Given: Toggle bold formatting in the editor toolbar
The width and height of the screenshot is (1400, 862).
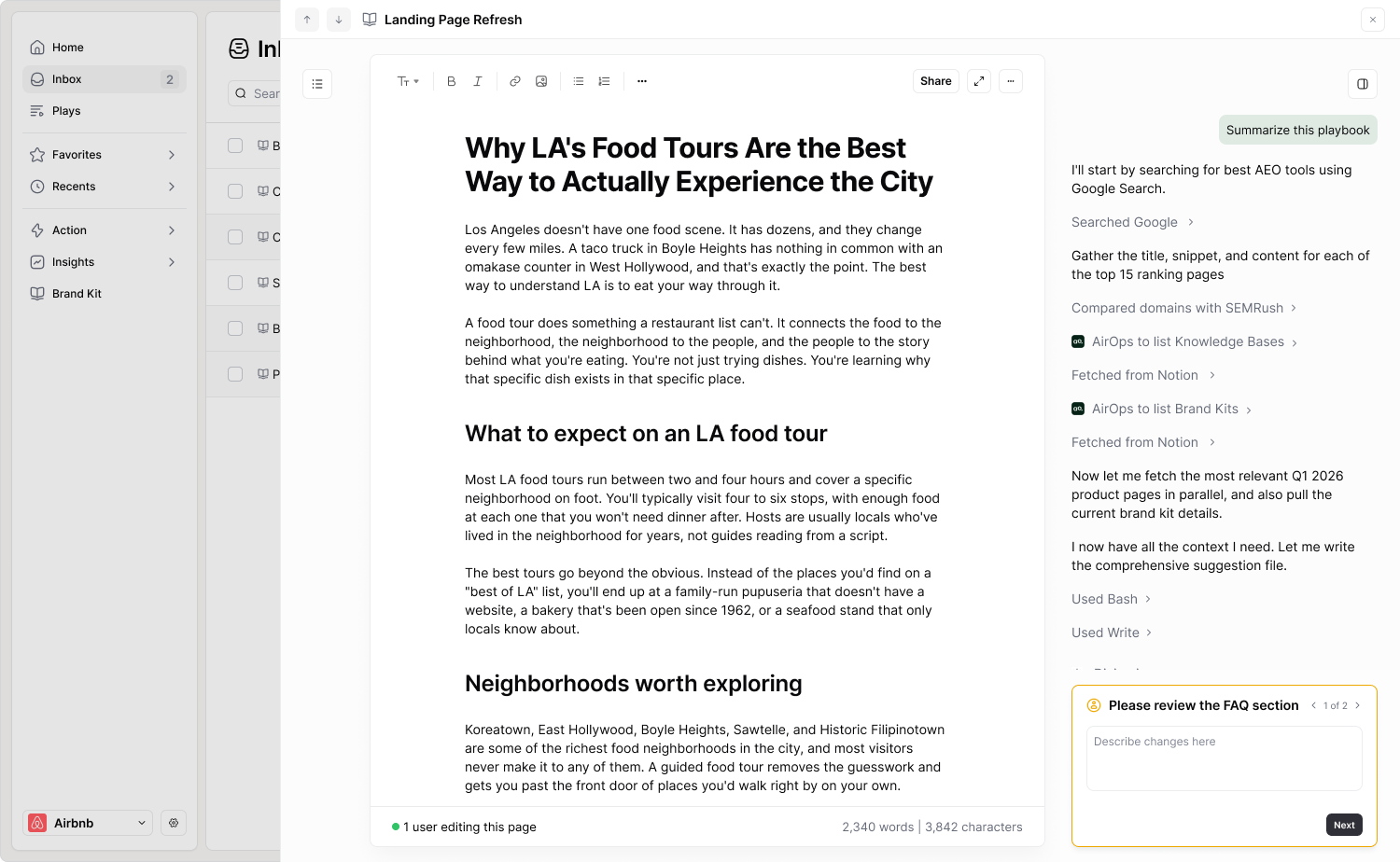Looking at the screenshot, I should [x=451, y=81].
